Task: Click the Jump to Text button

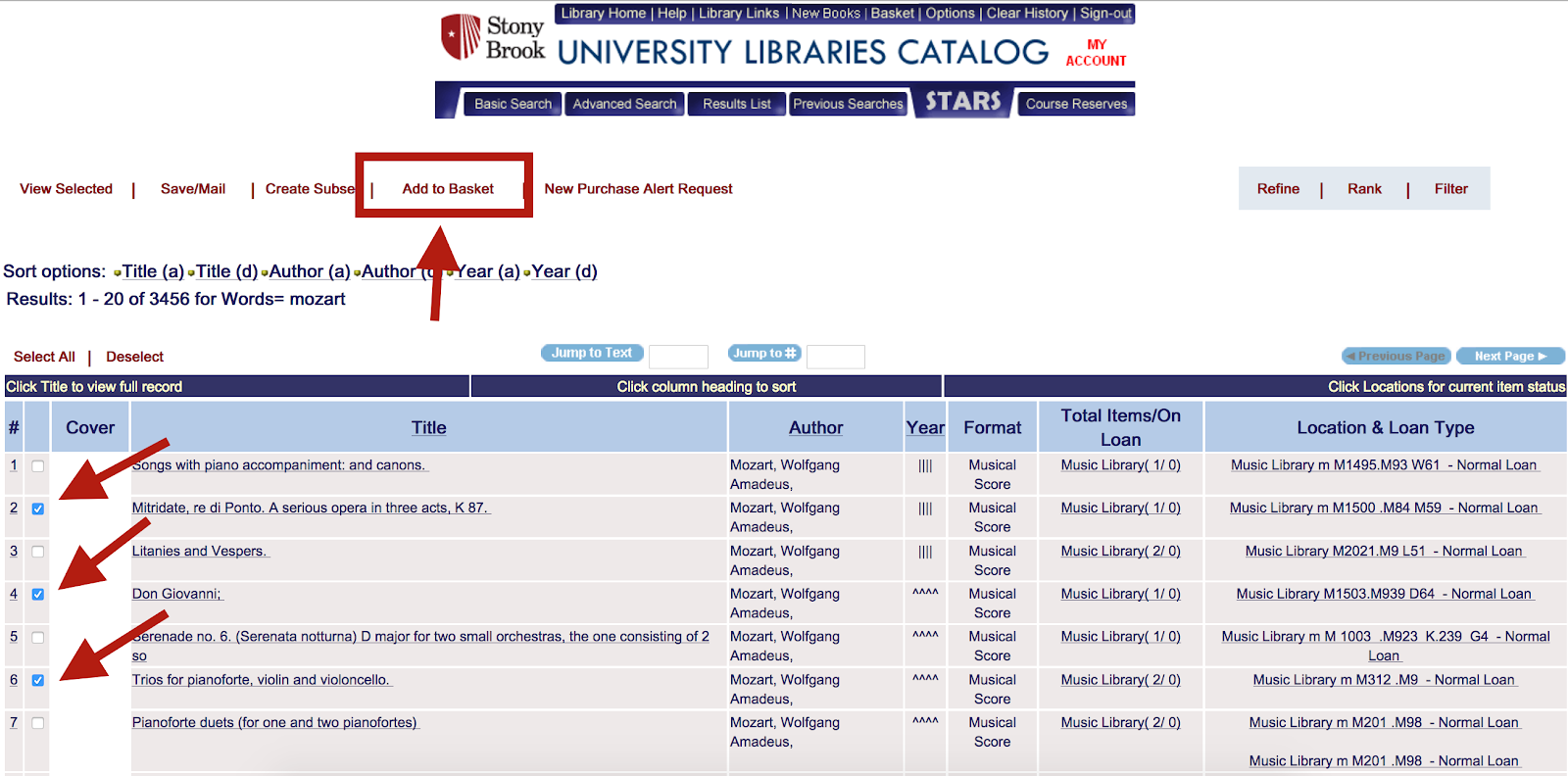Action: point(592,353)
